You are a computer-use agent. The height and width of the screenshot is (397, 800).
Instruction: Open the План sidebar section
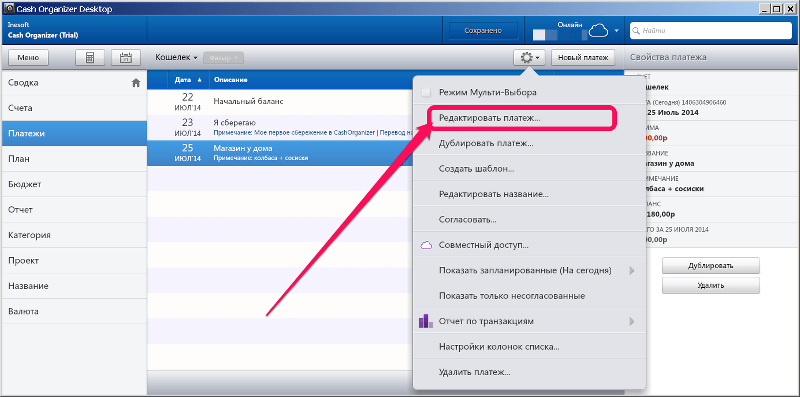tap(73, 159)
